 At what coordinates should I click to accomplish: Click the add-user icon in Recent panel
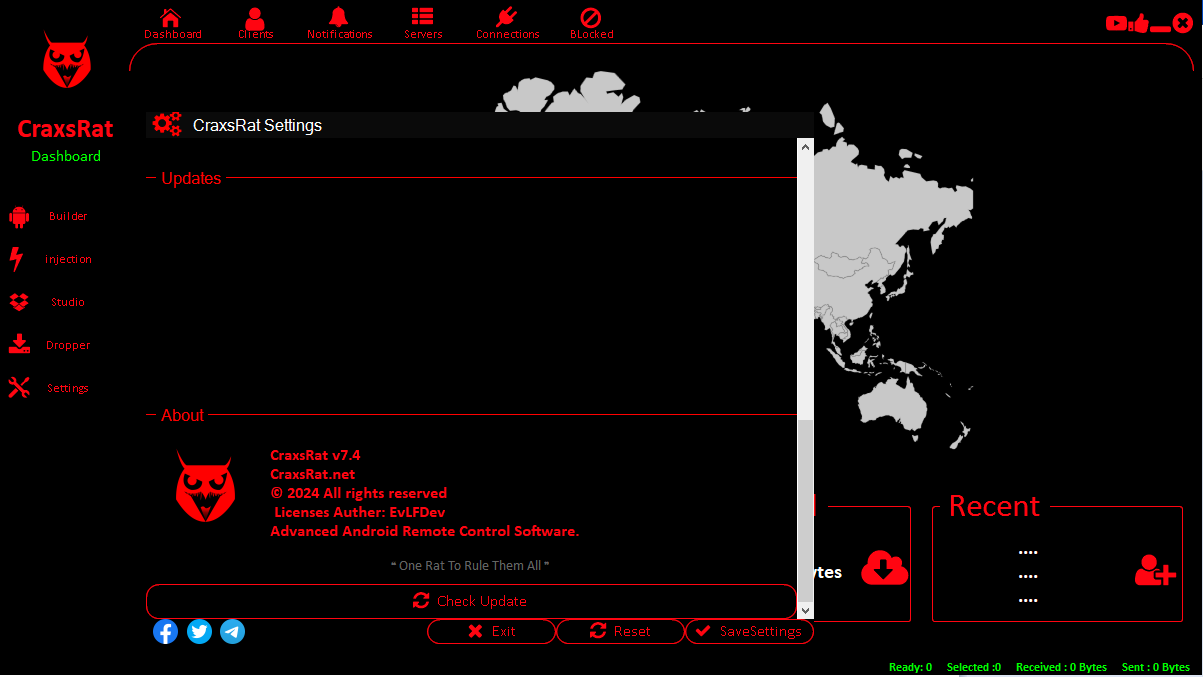(x=1154, y=570)
